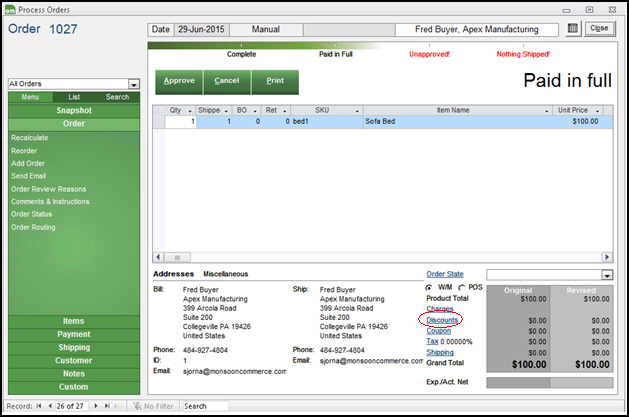629x417 pixels.
Task: Create new record from navigator bar
Action: 121,406
